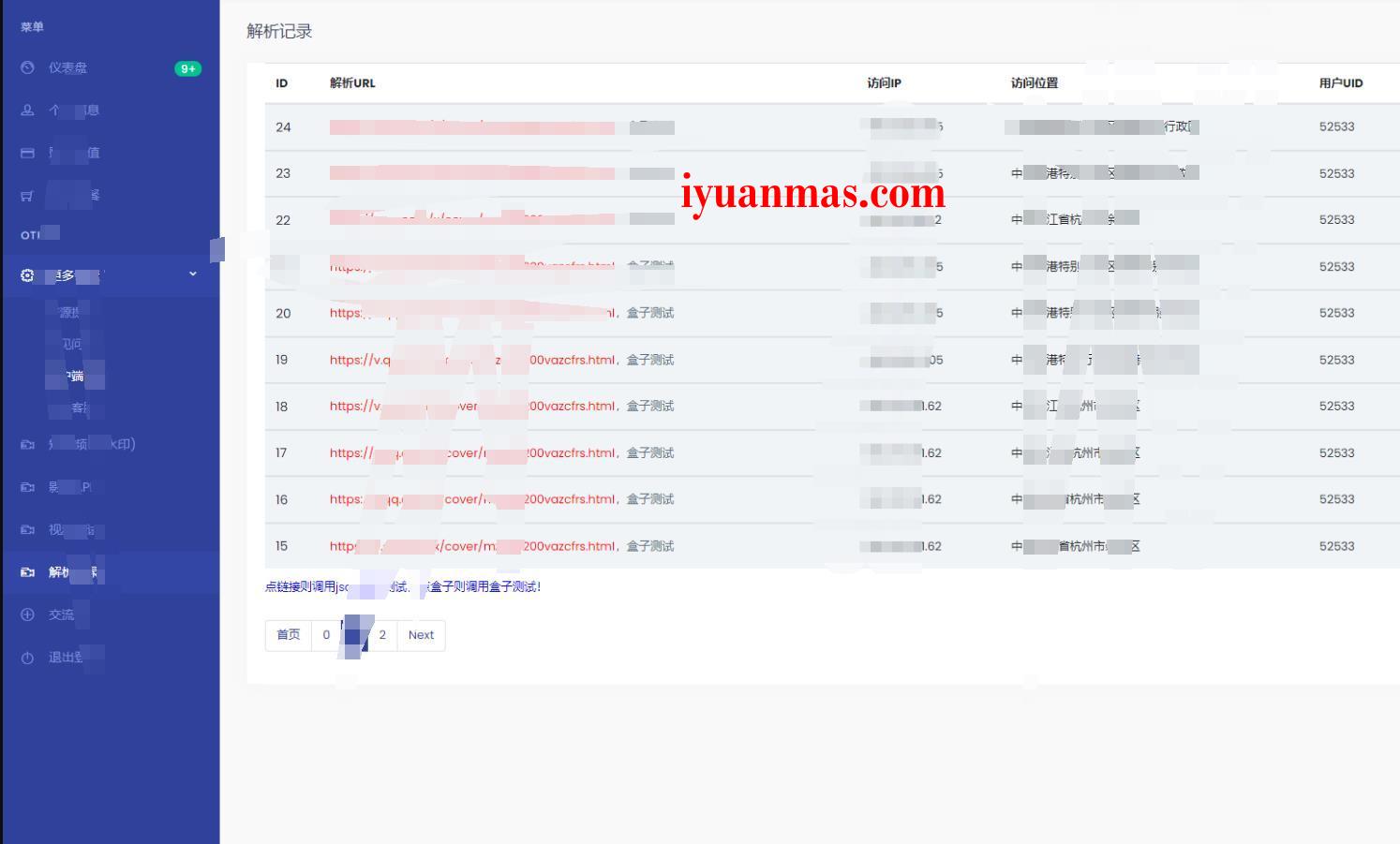
Task: Go to 首页 in the pagination
Action: click(289, 635)
